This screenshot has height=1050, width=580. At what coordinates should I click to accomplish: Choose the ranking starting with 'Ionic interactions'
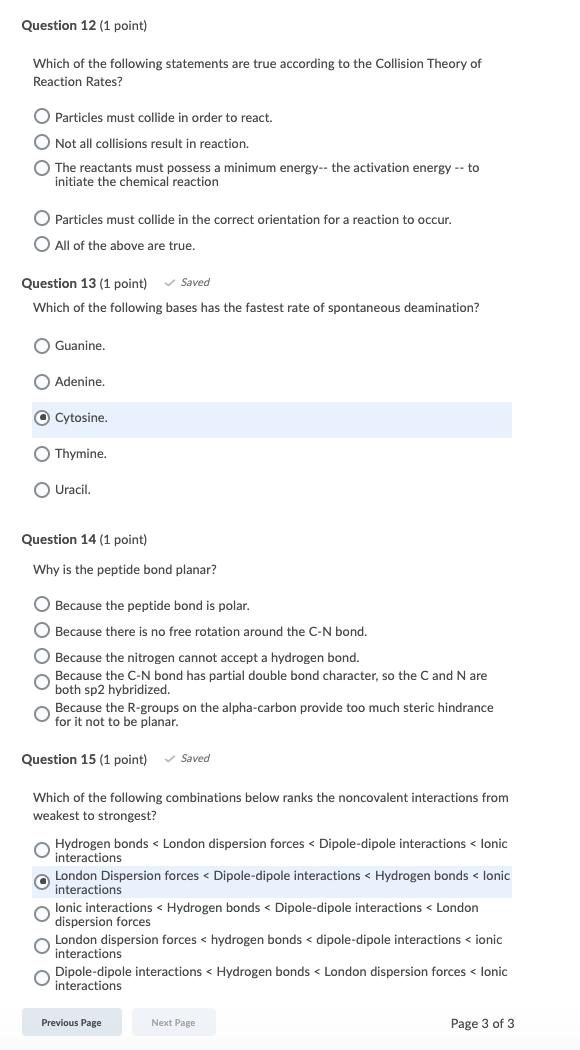(x=42, y=912)
